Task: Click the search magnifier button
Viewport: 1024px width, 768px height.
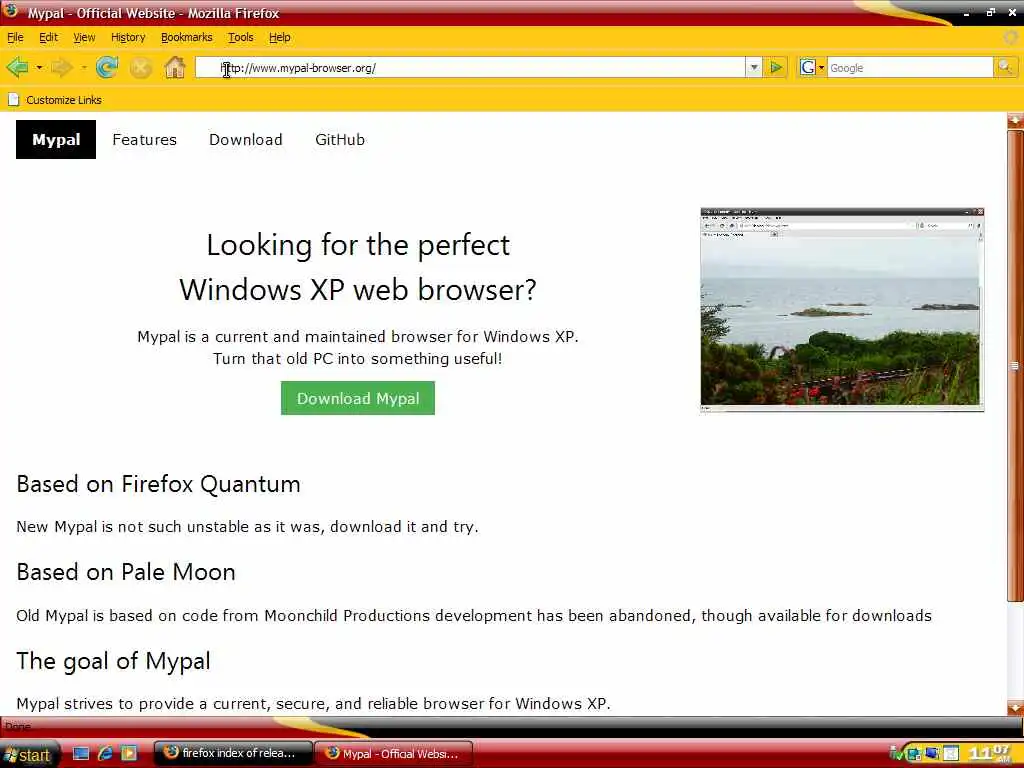Action: [1005, 67]
